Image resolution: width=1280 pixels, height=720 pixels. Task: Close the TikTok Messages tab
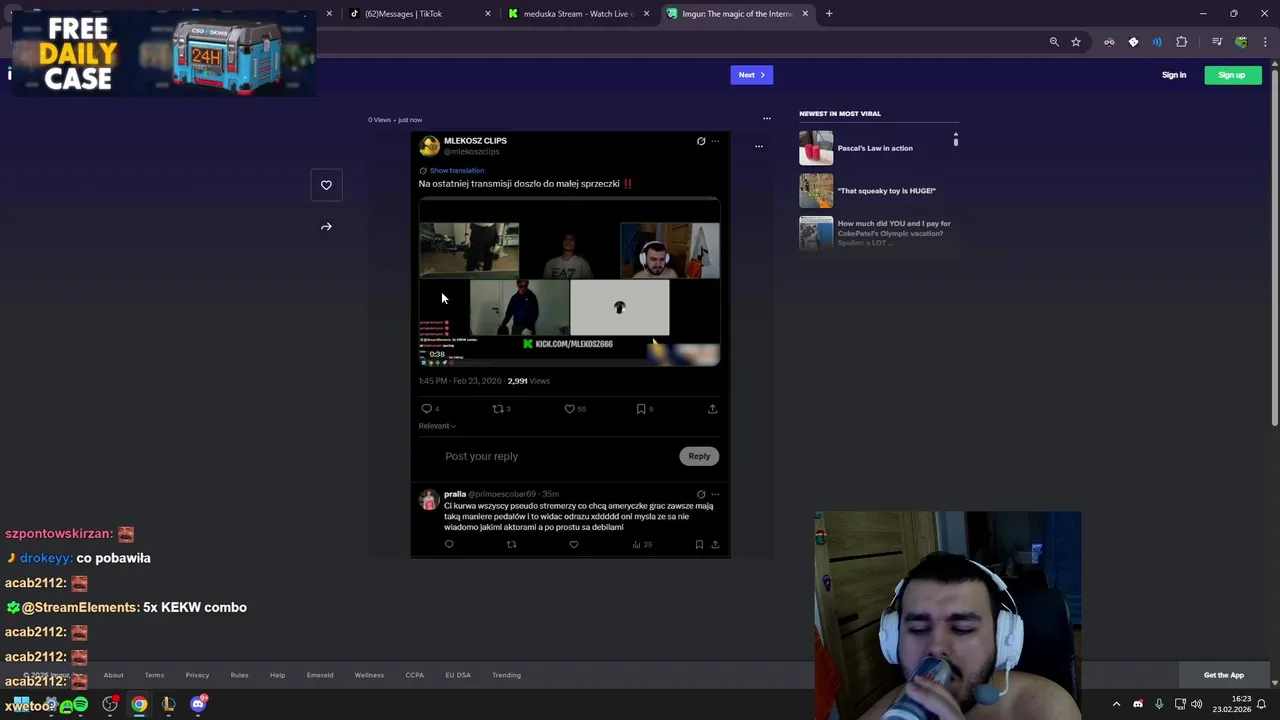488,14
